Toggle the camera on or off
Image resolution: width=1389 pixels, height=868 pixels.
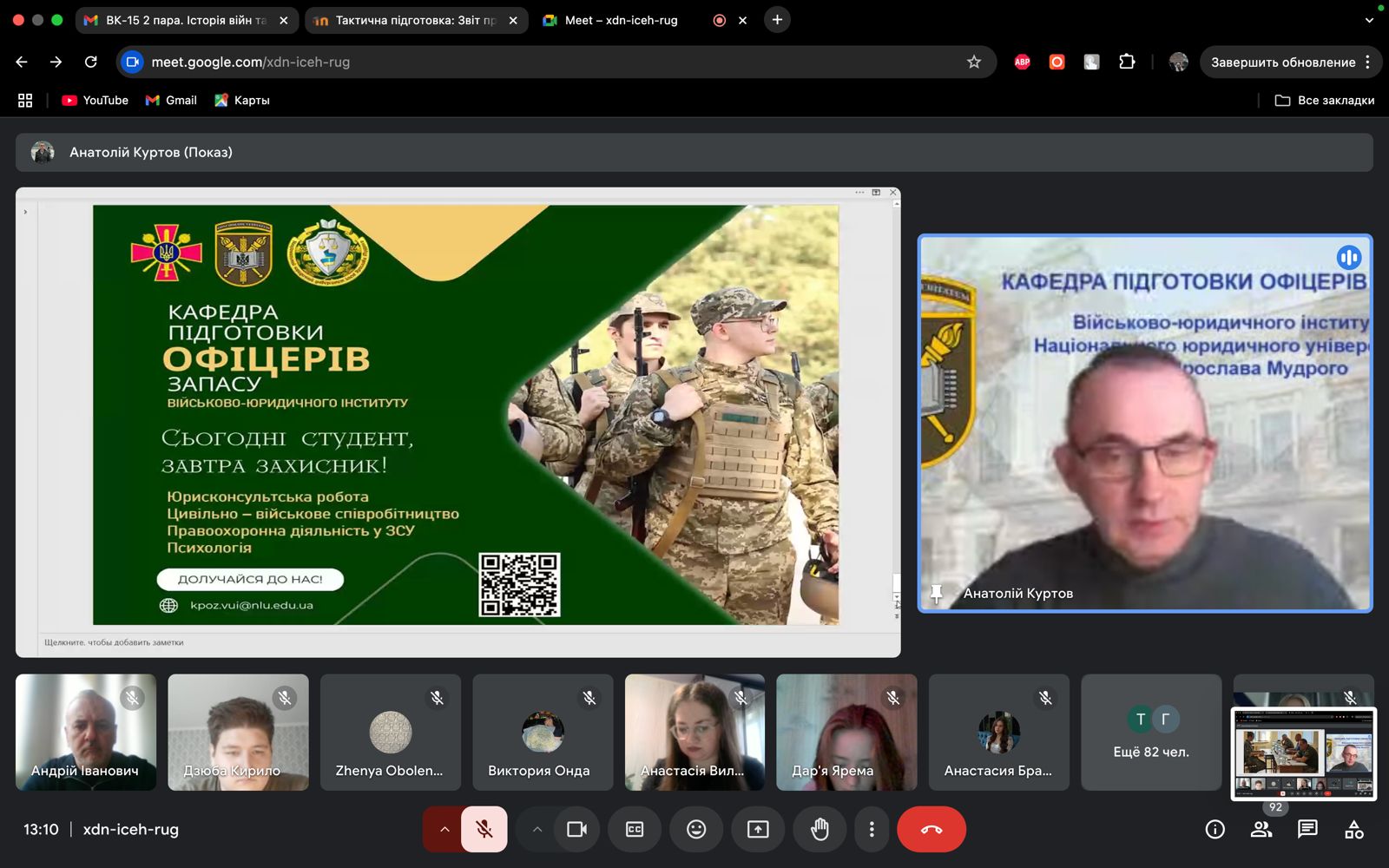(576, 829)
